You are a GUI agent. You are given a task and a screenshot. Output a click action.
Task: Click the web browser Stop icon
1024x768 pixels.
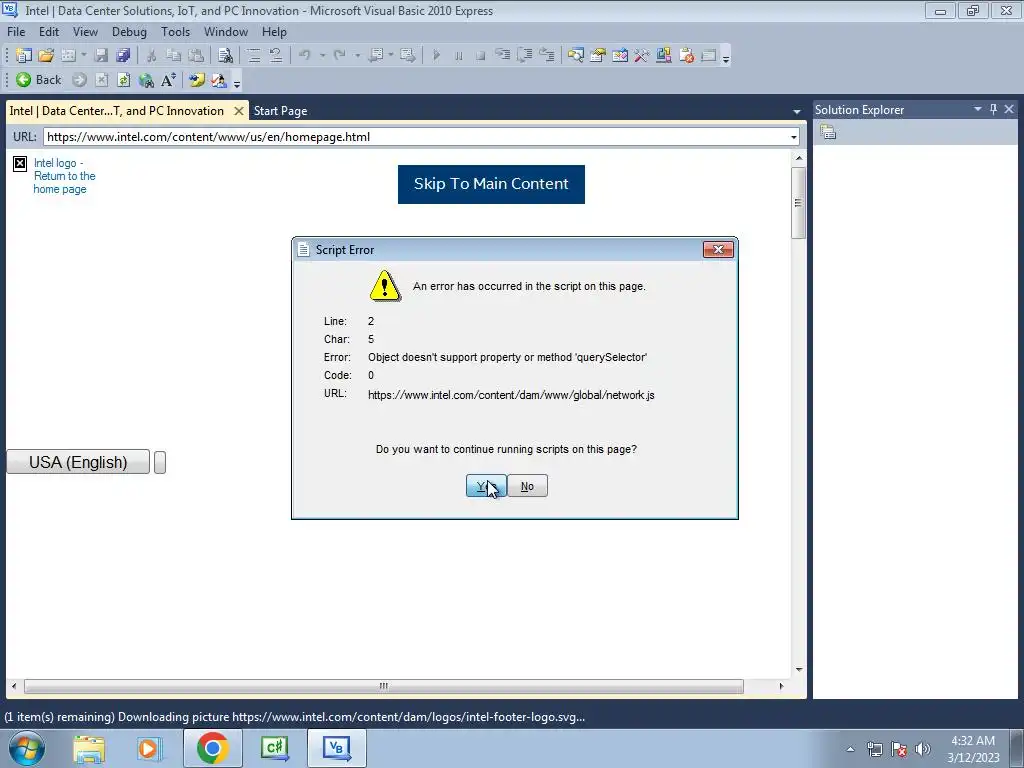pyautogui.click(x=101, y=80)
